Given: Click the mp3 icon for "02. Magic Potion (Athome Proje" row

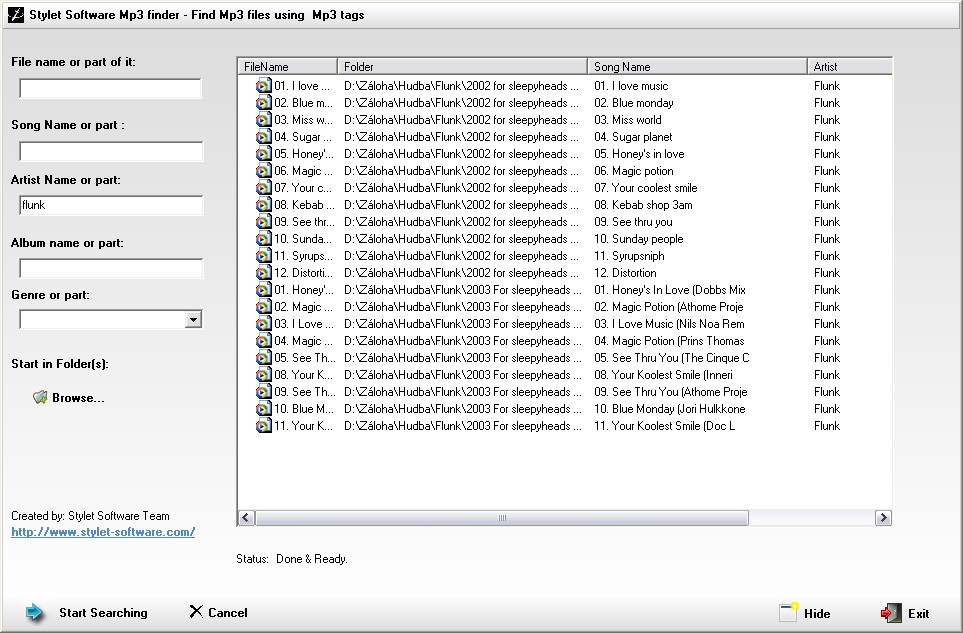Looking at the screenshot, I should [x=263, y=307].
